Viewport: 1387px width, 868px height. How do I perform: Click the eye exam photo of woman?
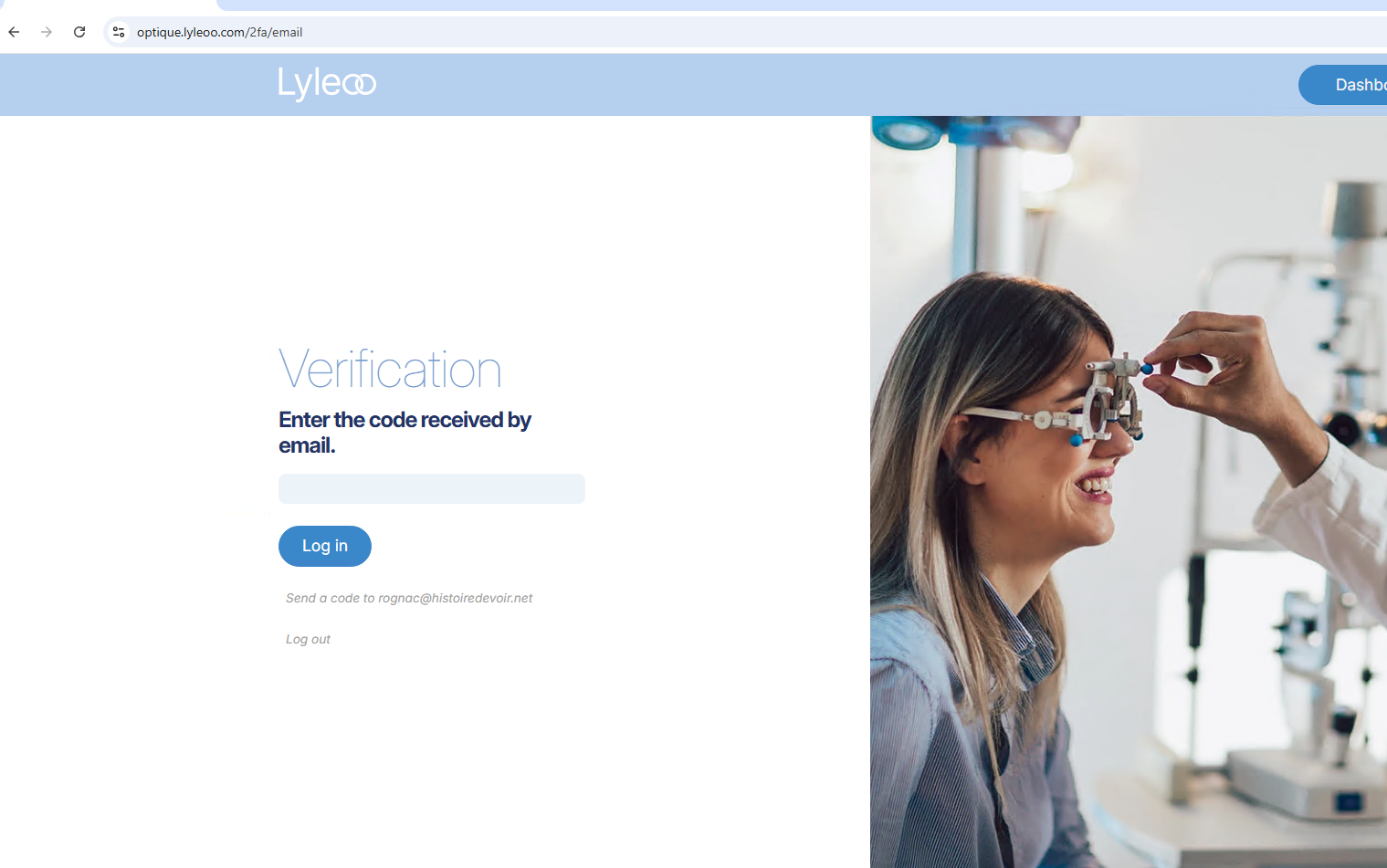(1129, 492)
